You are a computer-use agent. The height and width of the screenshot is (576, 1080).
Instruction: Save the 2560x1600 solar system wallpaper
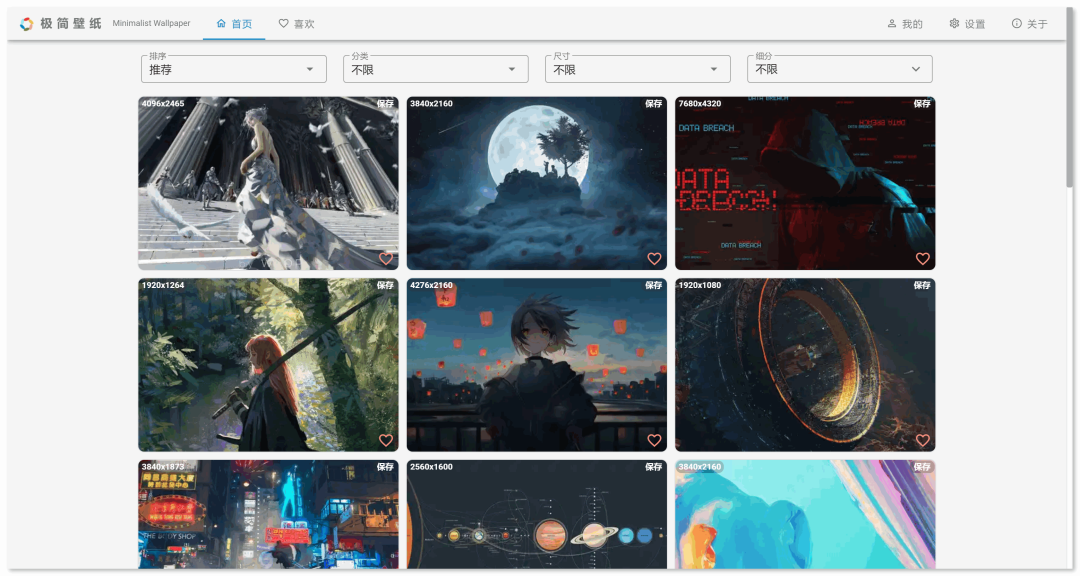(x=654, y=466)
